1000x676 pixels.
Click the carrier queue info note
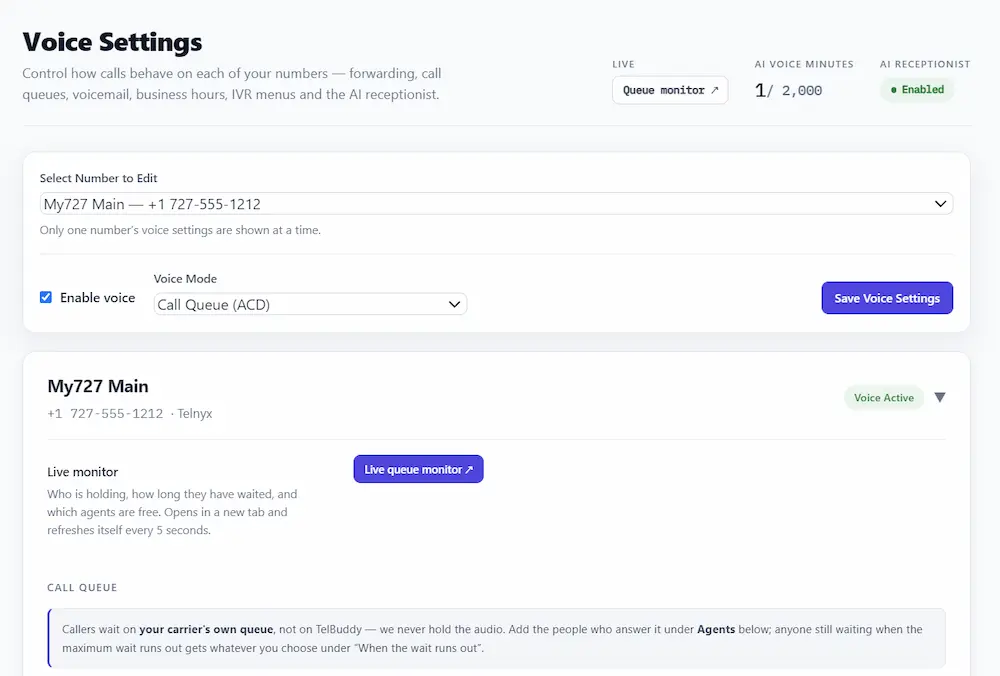click(x=496, y=638)
